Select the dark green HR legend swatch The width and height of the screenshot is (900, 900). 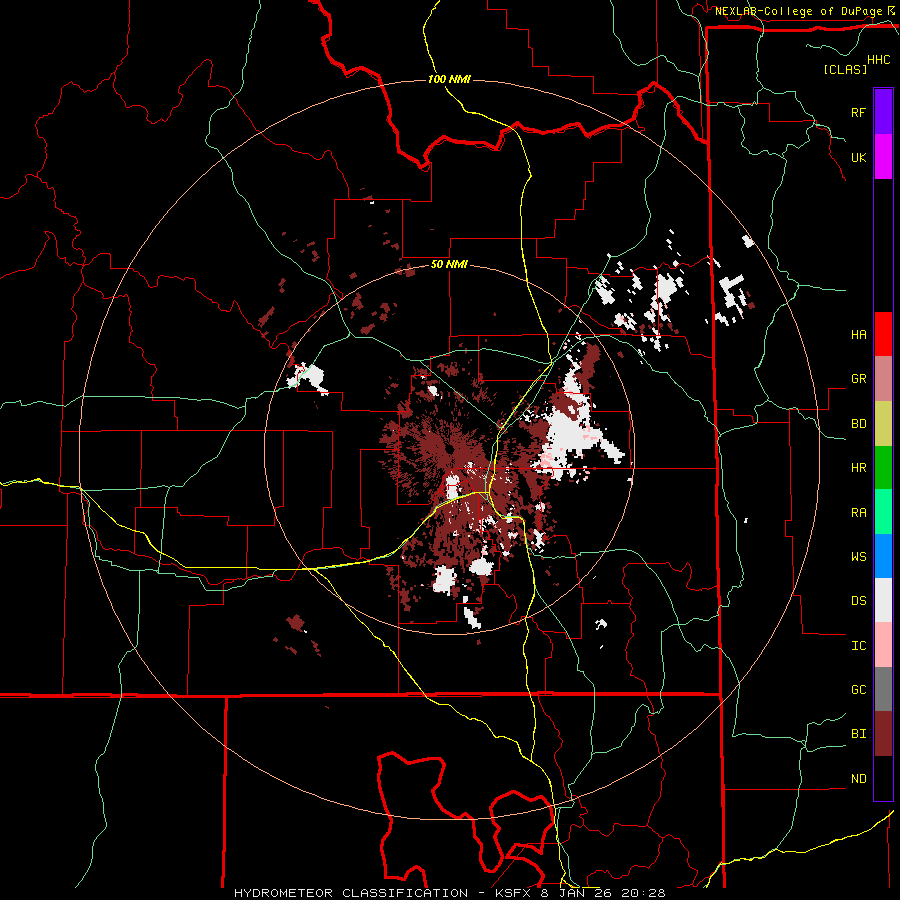[x=883, y=467]
